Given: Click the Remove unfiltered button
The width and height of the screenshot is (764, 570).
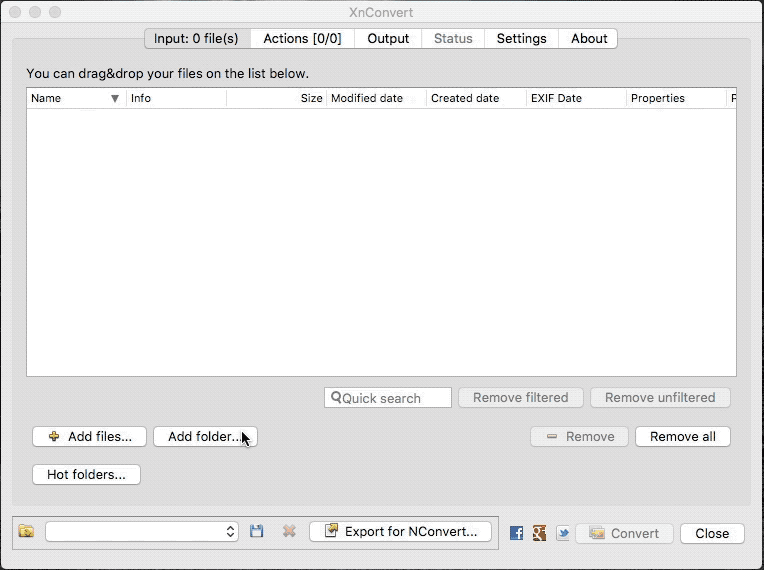Looking at the screenshot, I should [x=660, y=398].
